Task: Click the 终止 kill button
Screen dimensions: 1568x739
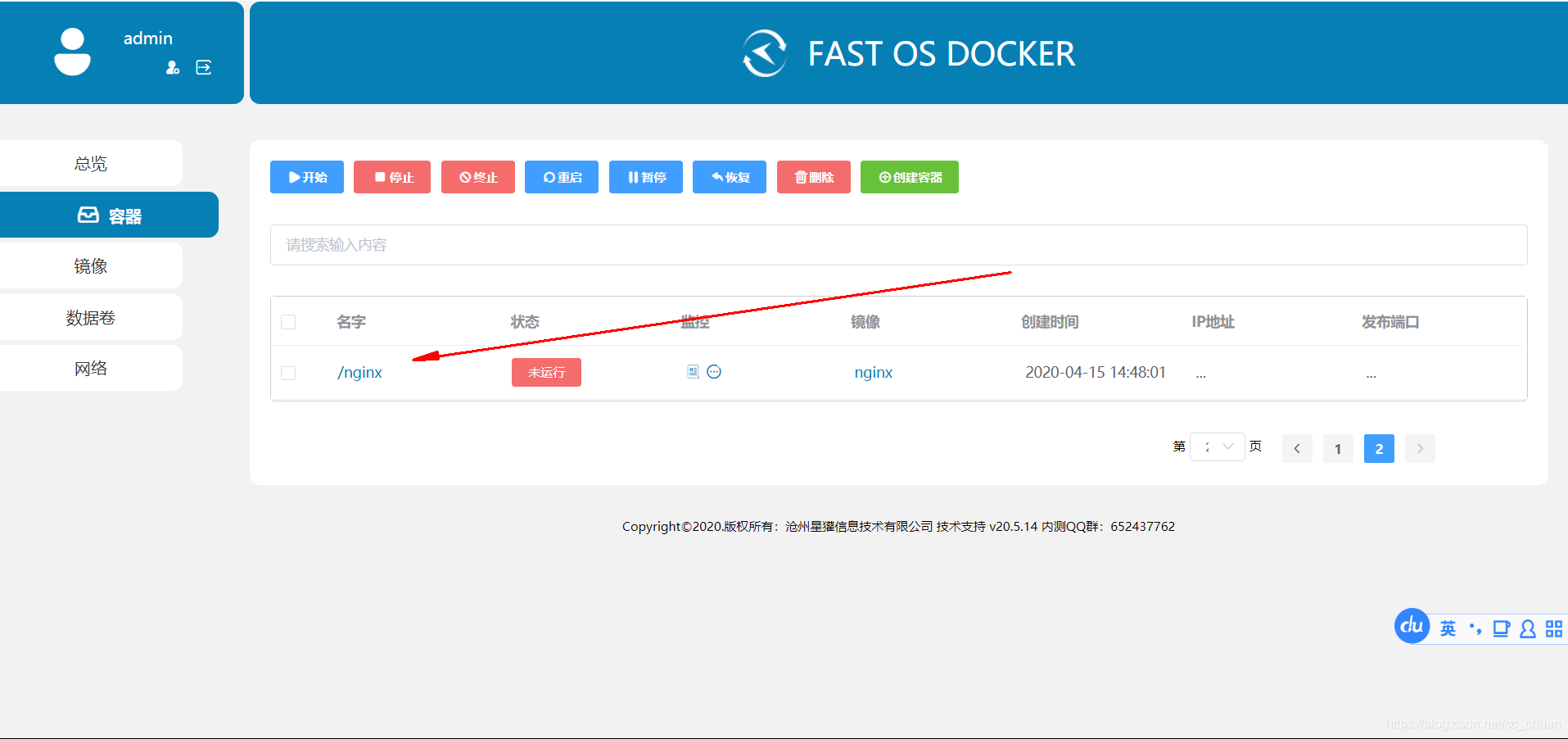Action: [478, 177]
